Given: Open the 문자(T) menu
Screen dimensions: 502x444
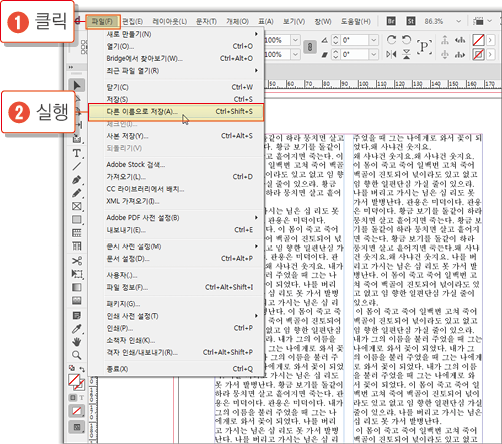Looking at the screenshot, I should coord(206,21).
